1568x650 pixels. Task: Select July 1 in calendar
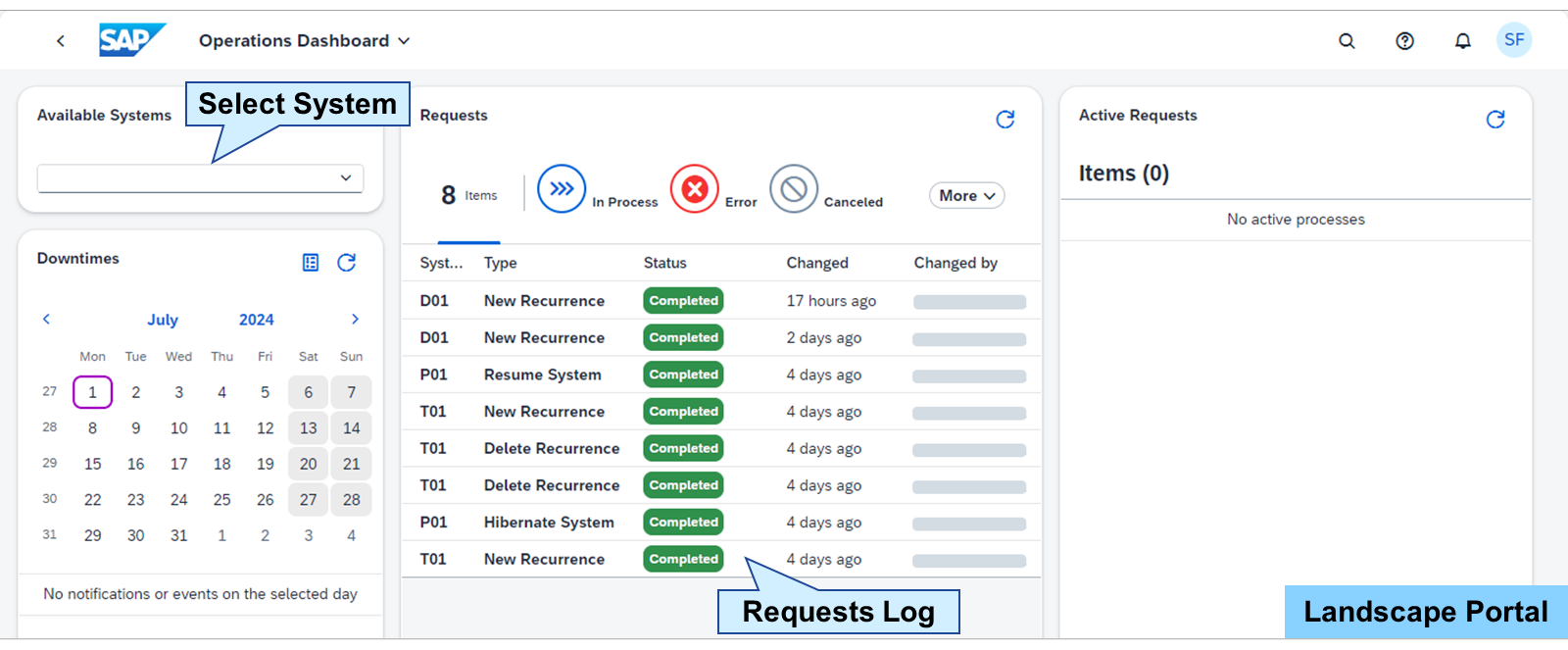tap(92, 392)
